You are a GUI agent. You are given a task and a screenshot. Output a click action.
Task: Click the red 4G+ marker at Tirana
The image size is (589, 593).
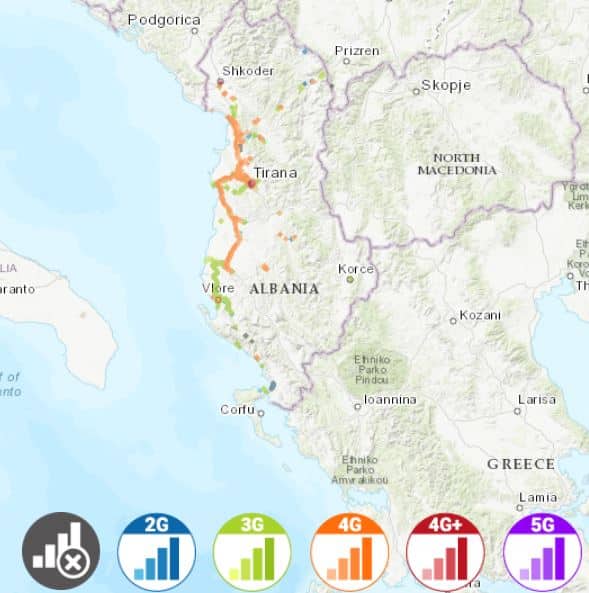pyautogui.click(x=252, y=184)
